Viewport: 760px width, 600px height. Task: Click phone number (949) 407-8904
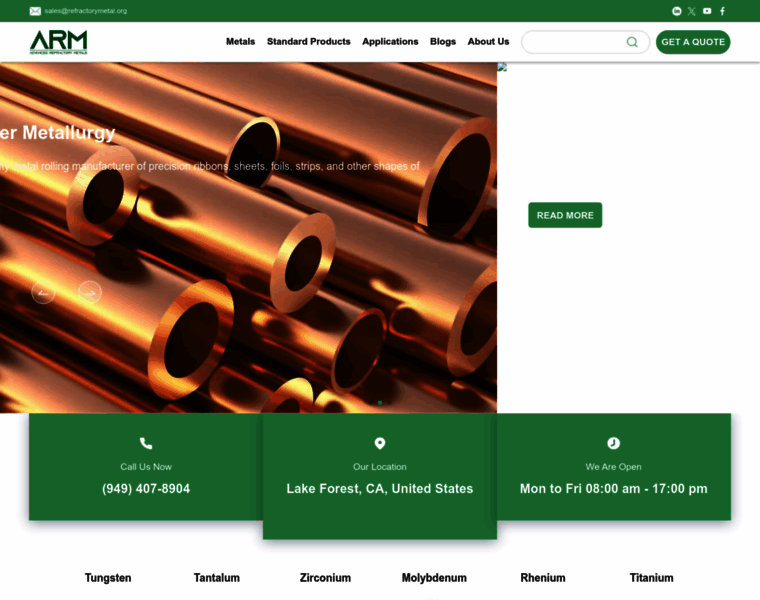click(x=146, y=489)
